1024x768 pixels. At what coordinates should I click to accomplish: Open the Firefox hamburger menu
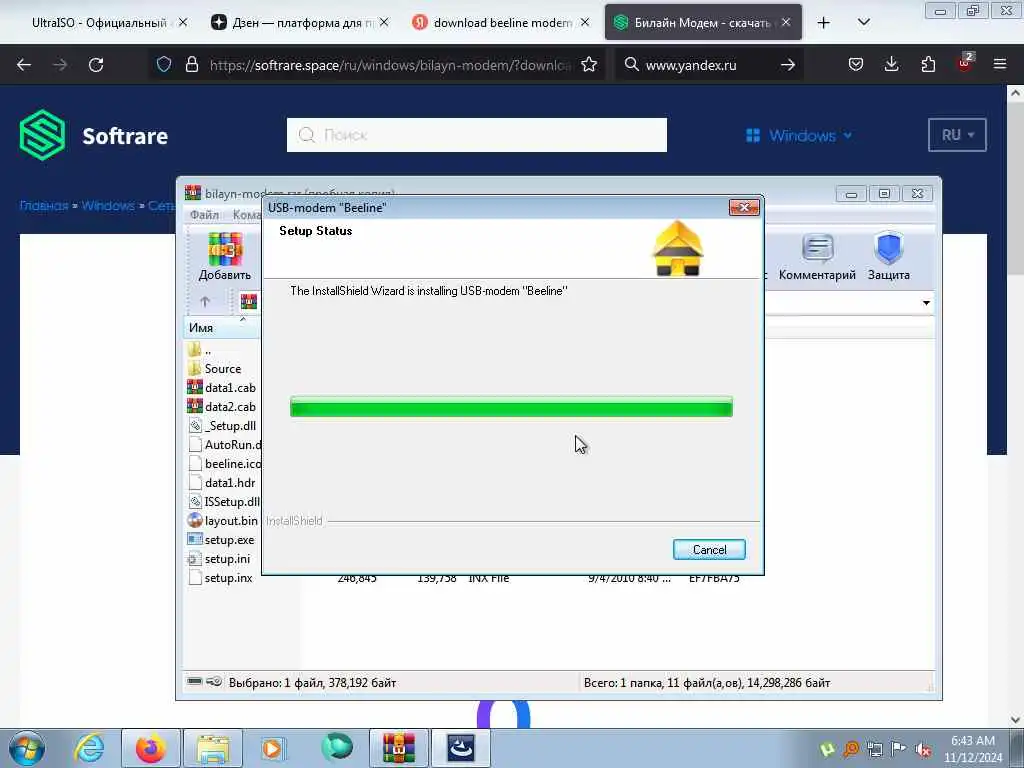pyautogui.click(x=1000, y=64)
